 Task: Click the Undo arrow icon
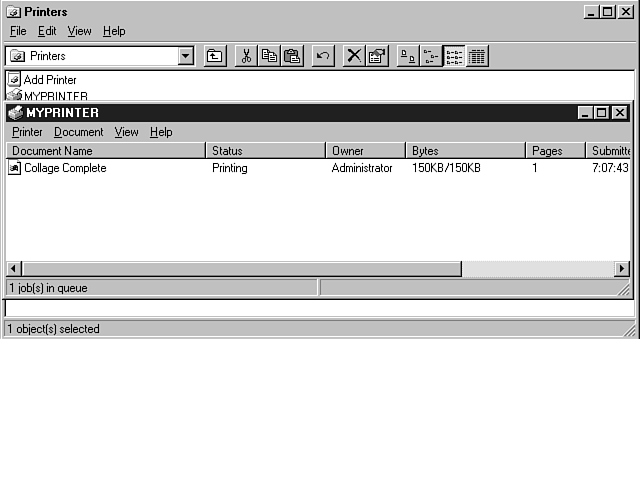323,56
